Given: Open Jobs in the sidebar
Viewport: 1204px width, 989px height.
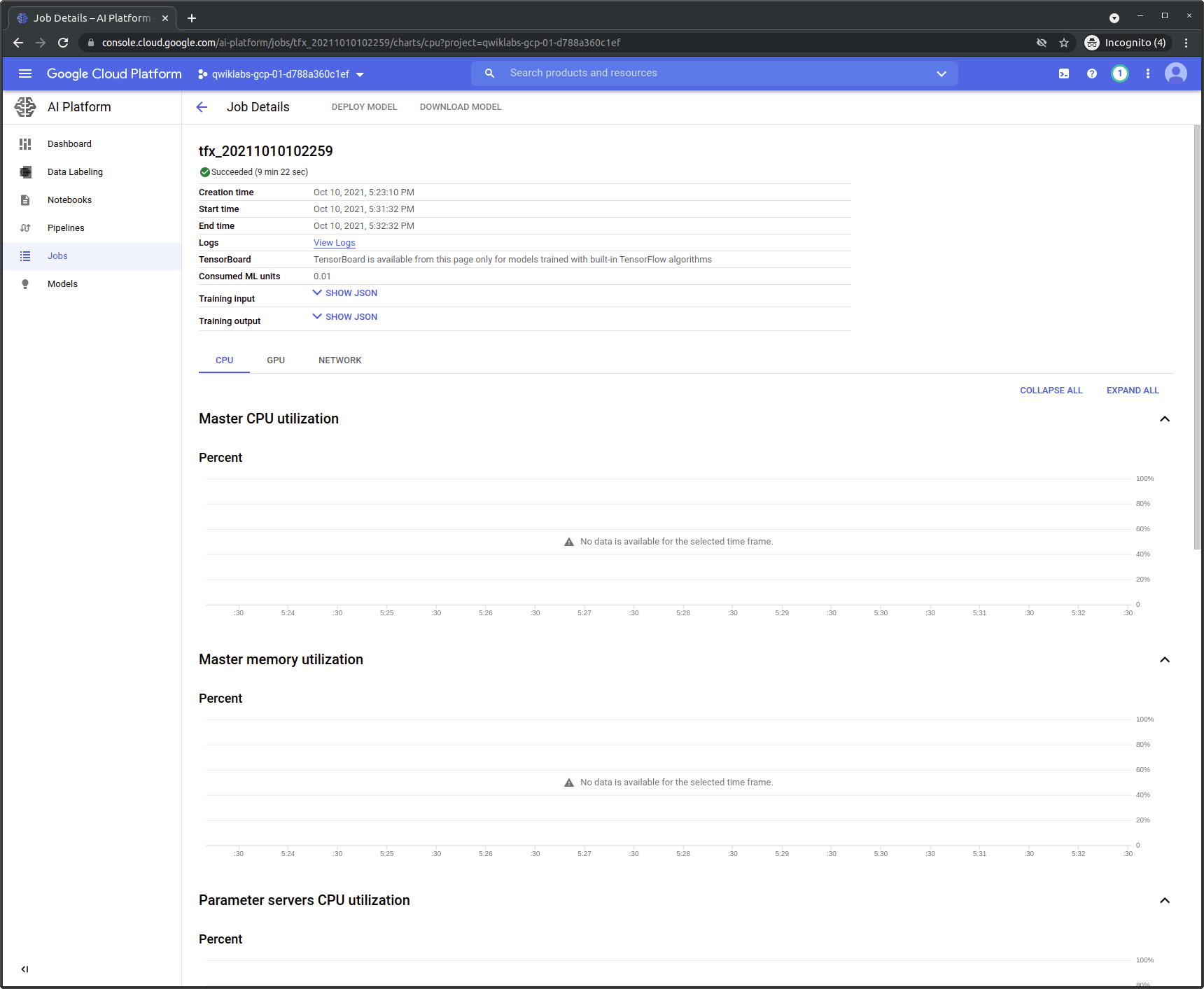Looking at the screenshot, I should click(92, 256).
